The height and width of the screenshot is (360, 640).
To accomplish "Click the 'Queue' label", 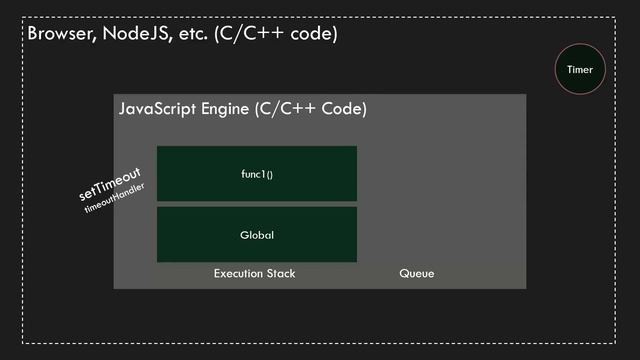I will [417, 273].
